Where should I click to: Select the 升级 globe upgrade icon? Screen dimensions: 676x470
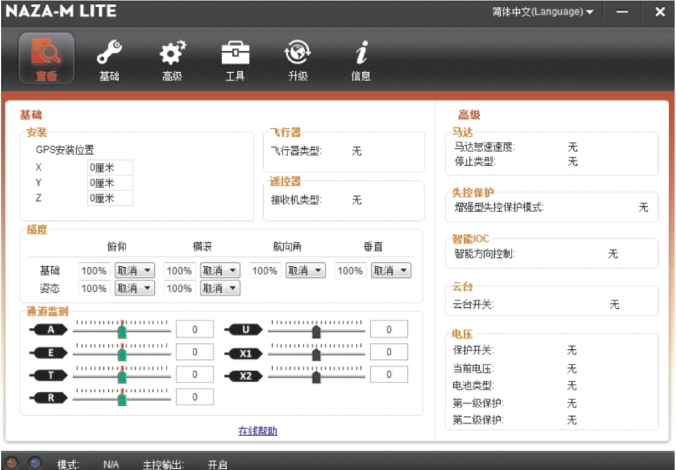click(x=298, y=57)
